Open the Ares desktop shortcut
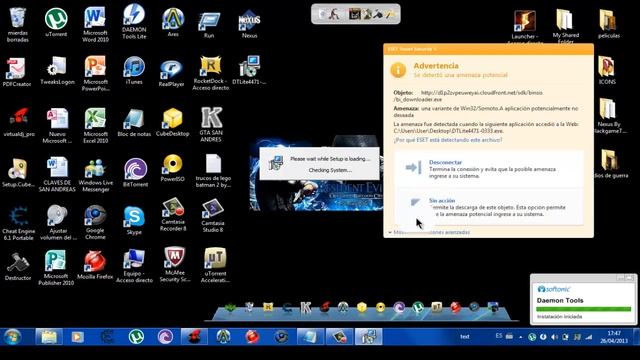This screenshot has height=360, width=640. coord(173,20)
